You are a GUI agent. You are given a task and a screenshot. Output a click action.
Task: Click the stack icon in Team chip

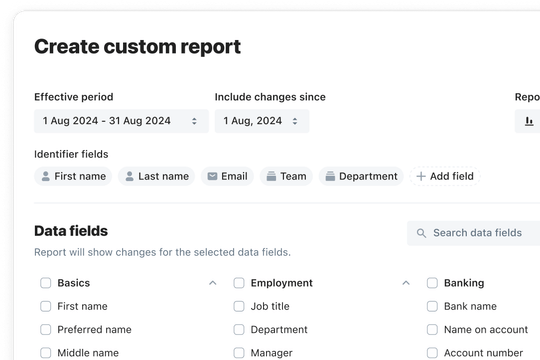[x=271, y=176]
